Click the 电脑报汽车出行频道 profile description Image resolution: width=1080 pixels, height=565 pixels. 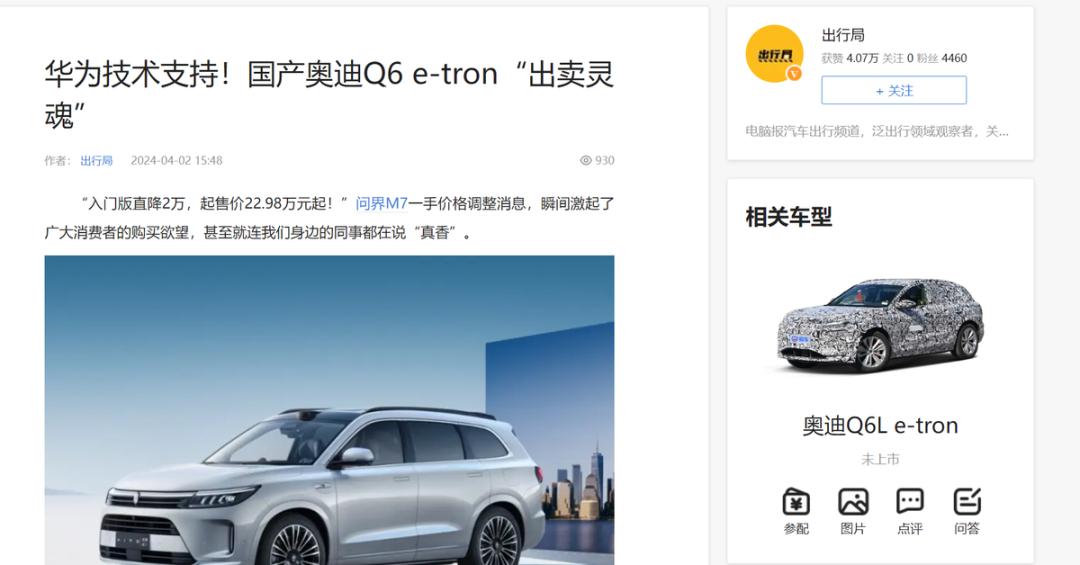877,131
